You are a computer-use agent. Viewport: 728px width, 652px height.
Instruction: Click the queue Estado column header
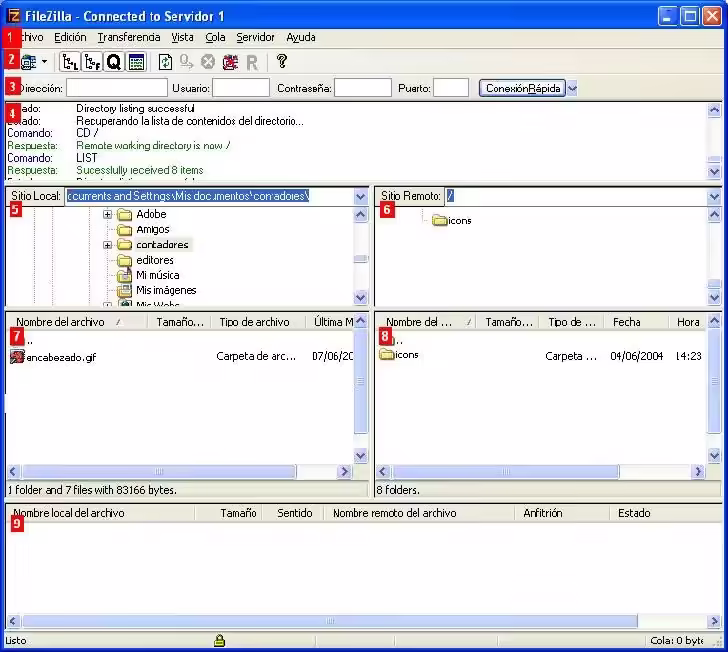[x=666, y=513]
